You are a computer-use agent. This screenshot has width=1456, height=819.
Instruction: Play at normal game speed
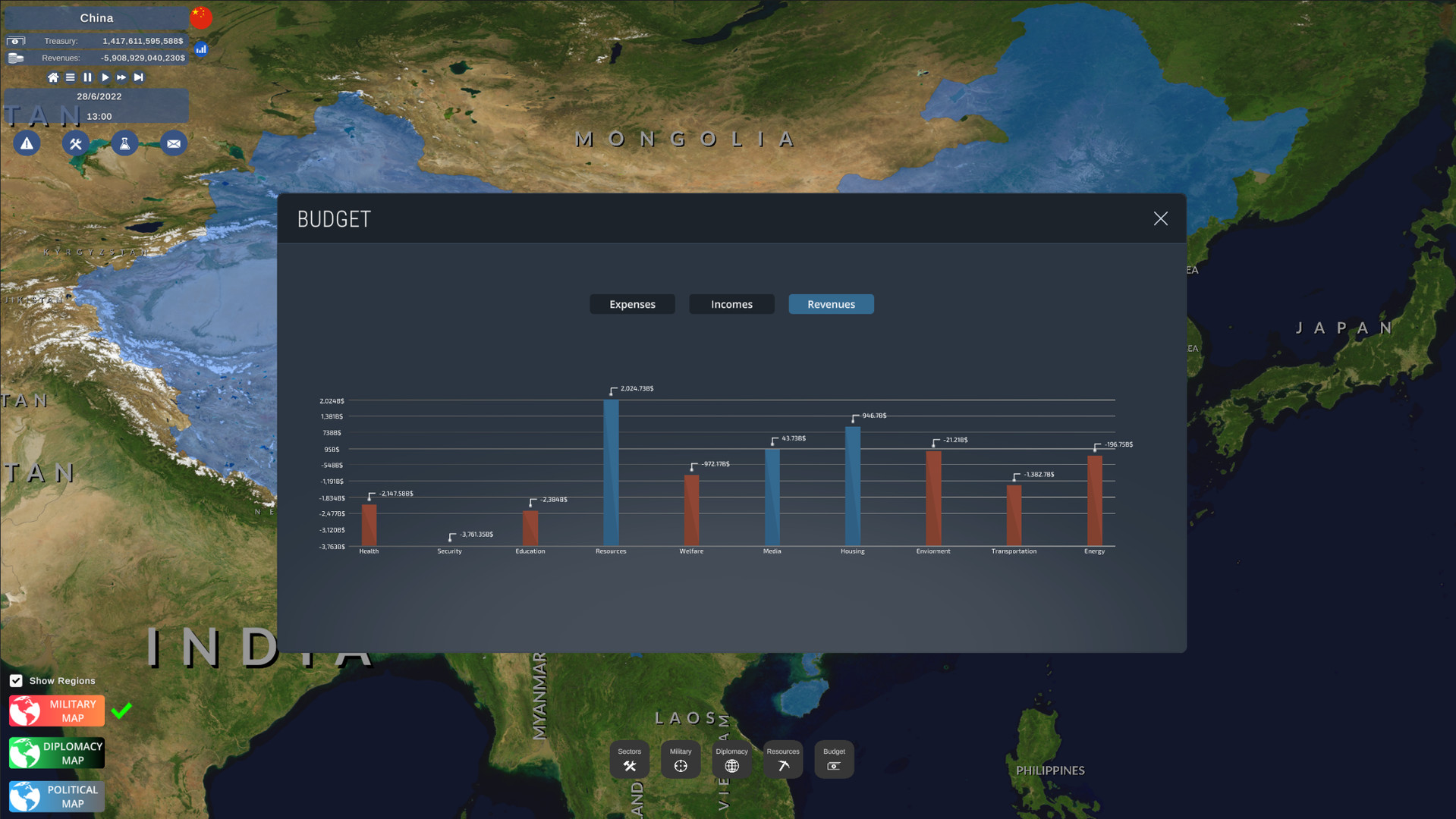tap(105, 77)
